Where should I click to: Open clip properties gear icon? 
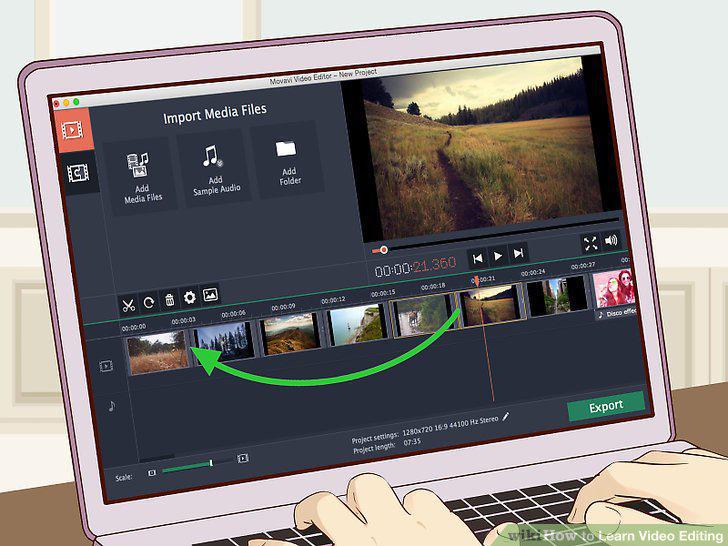[190, 298]
